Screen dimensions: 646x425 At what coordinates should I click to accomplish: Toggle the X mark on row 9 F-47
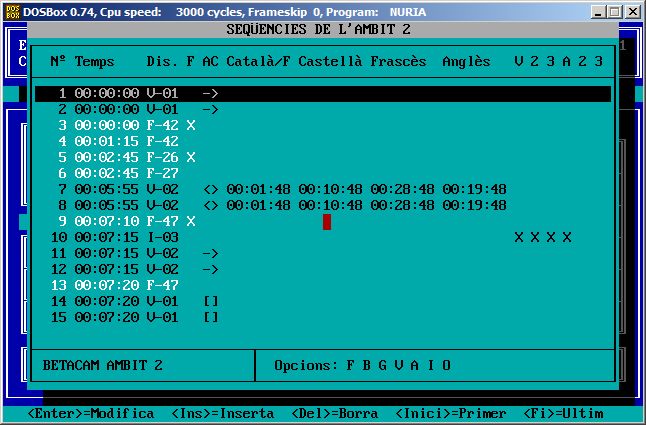click(190, 221)
